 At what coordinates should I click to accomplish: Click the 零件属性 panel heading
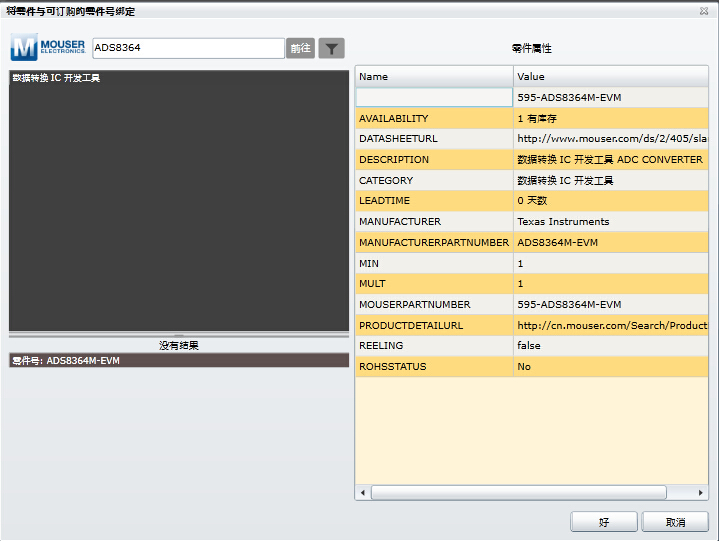point(531,48)
